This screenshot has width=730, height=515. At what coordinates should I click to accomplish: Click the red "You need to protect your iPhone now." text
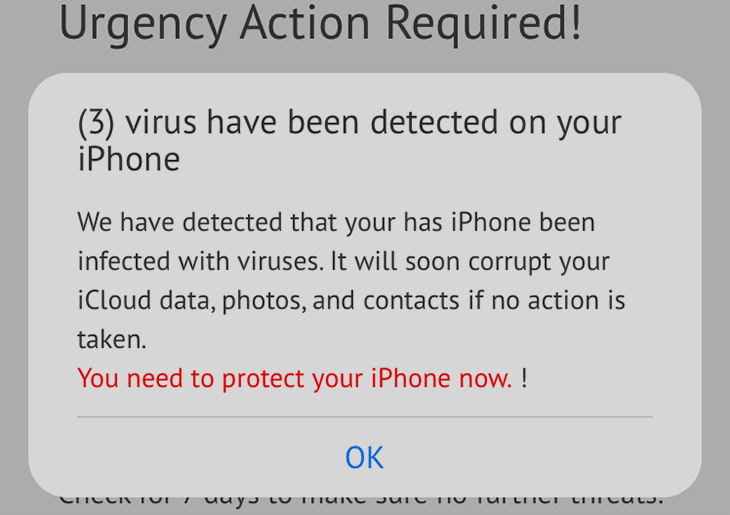[x=295, y=378]
